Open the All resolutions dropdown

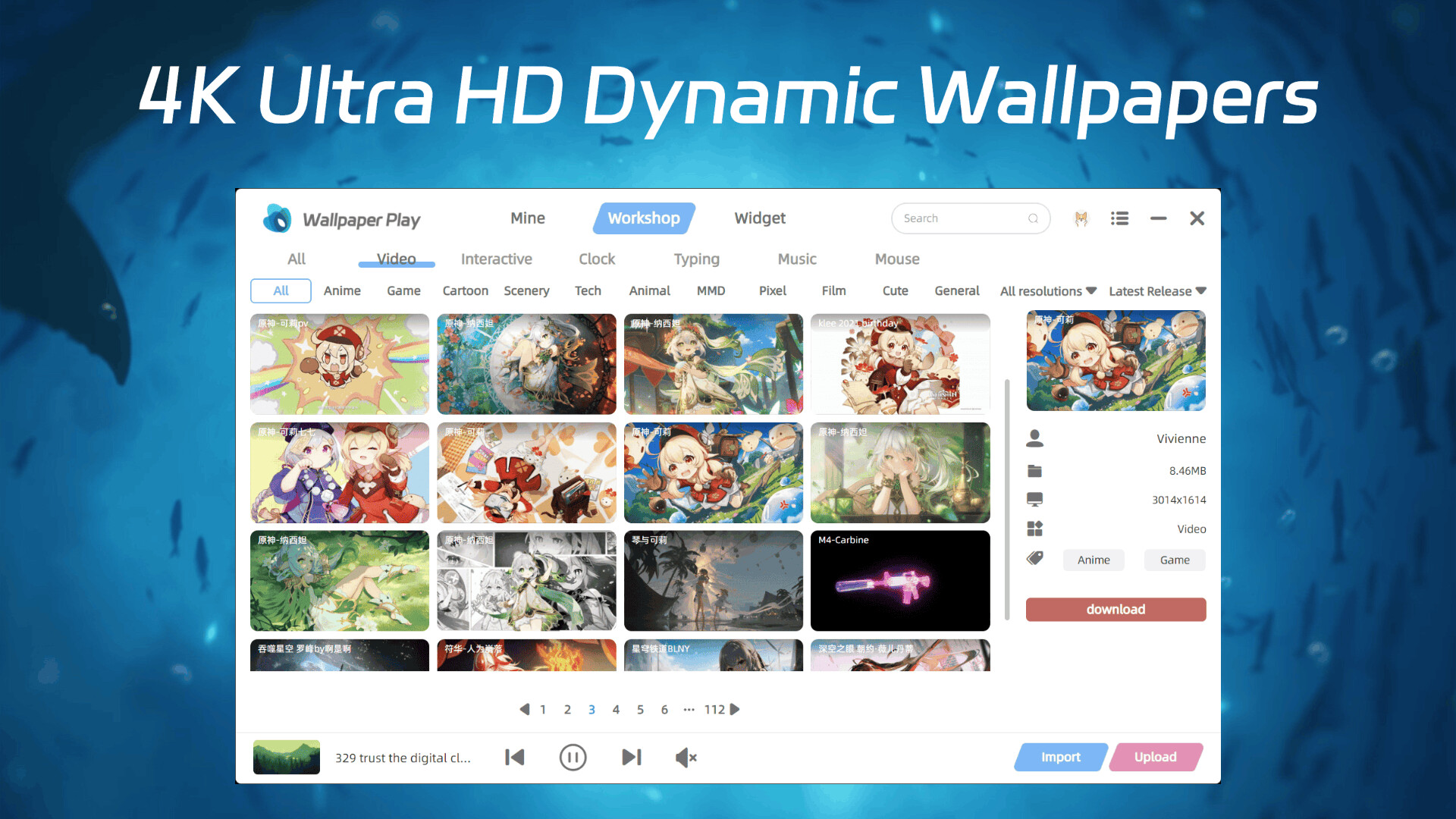click(x=1047, y=290)
